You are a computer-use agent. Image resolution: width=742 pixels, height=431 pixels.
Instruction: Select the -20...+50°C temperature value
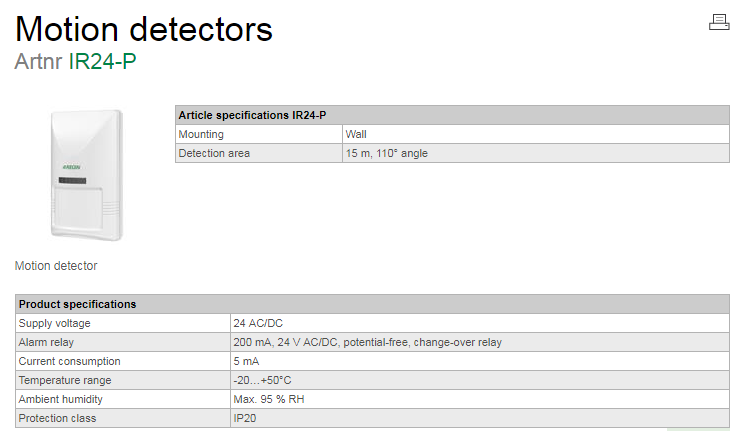click(x=262, y=380)
